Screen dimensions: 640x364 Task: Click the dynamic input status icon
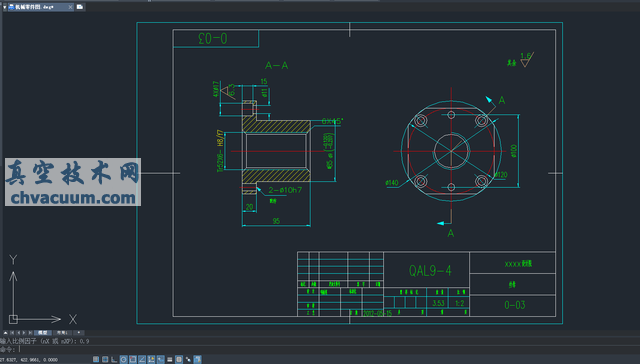coord(160,360)
